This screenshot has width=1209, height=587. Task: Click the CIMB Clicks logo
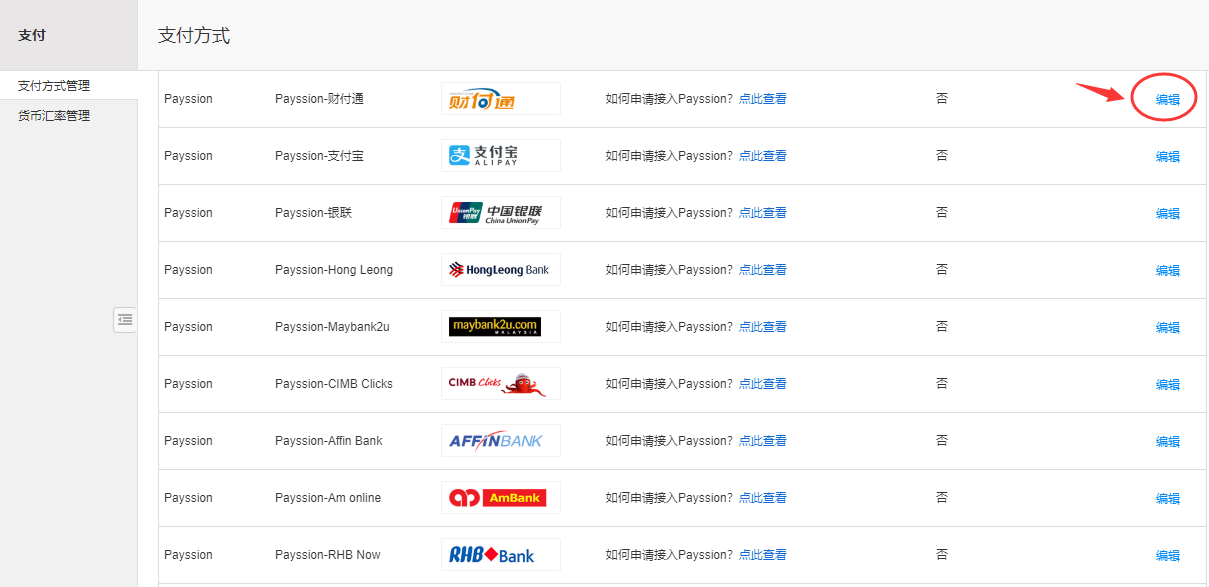point(501,383)
